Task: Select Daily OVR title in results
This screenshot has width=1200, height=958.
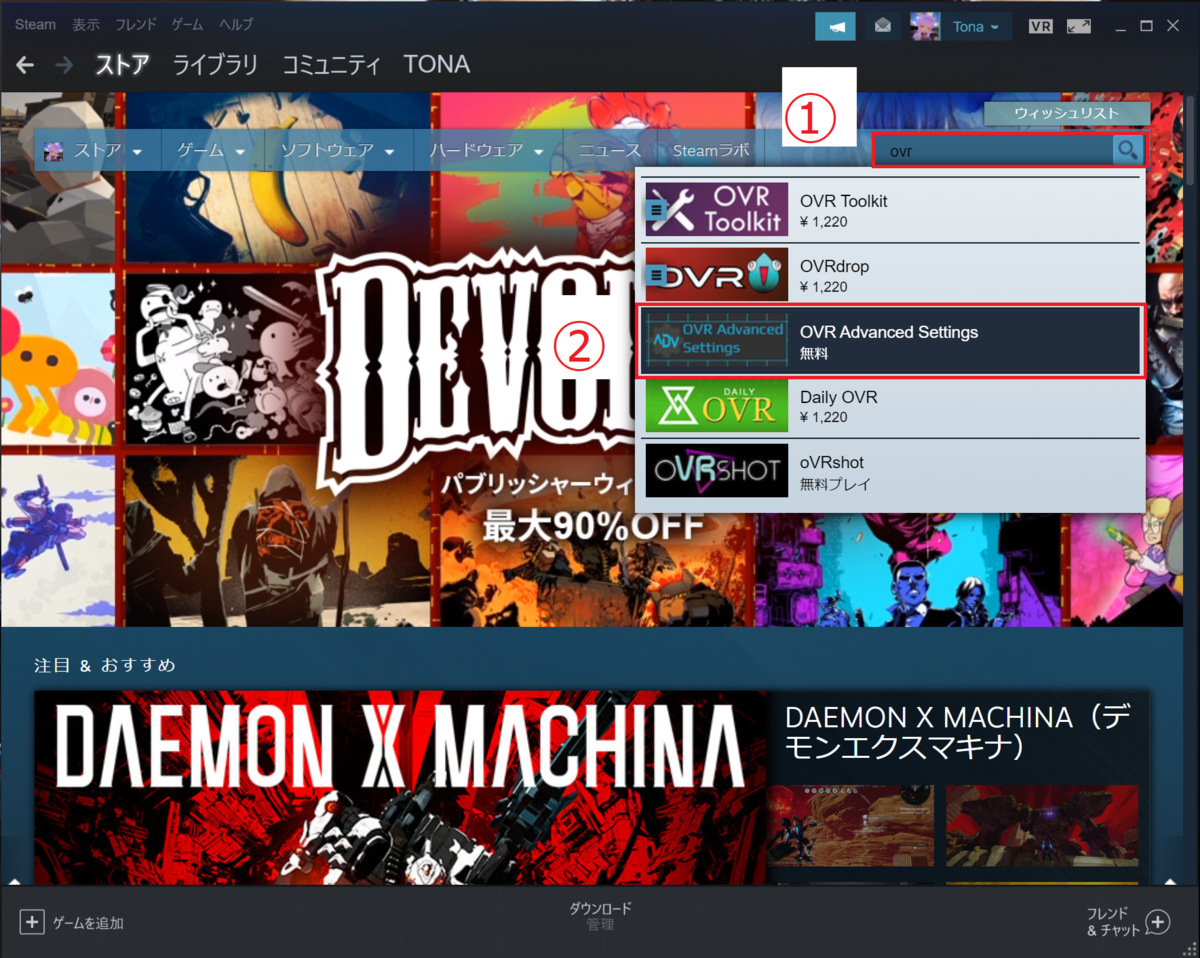Action: point(838,397)
